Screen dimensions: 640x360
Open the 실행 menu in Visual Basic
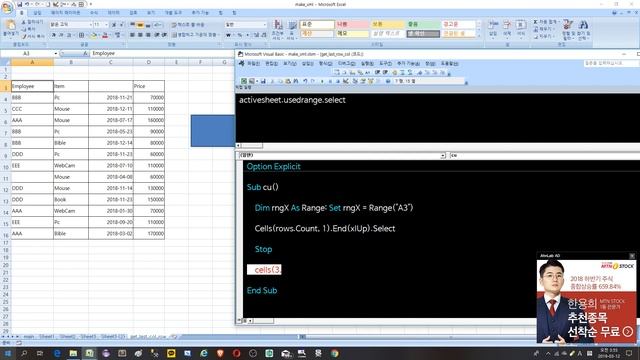coord(367,64)
